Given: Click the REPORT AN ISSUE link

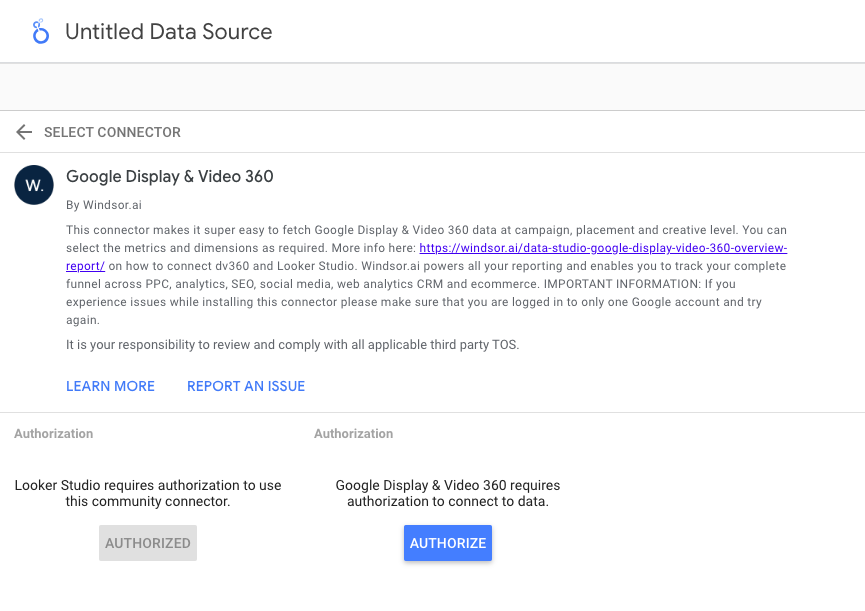Looking at the screenshot, I should coord(246,386).
